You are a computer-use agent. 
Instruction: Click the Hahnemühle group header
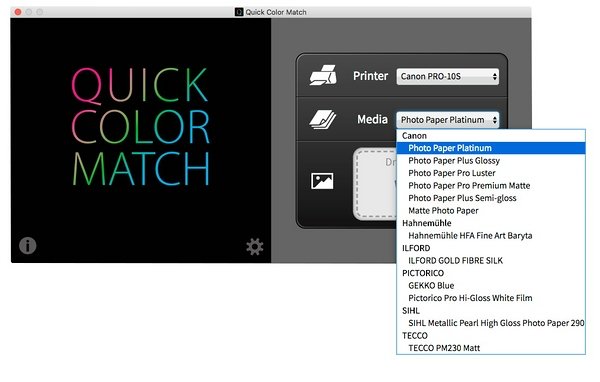(x=427, y=223)
